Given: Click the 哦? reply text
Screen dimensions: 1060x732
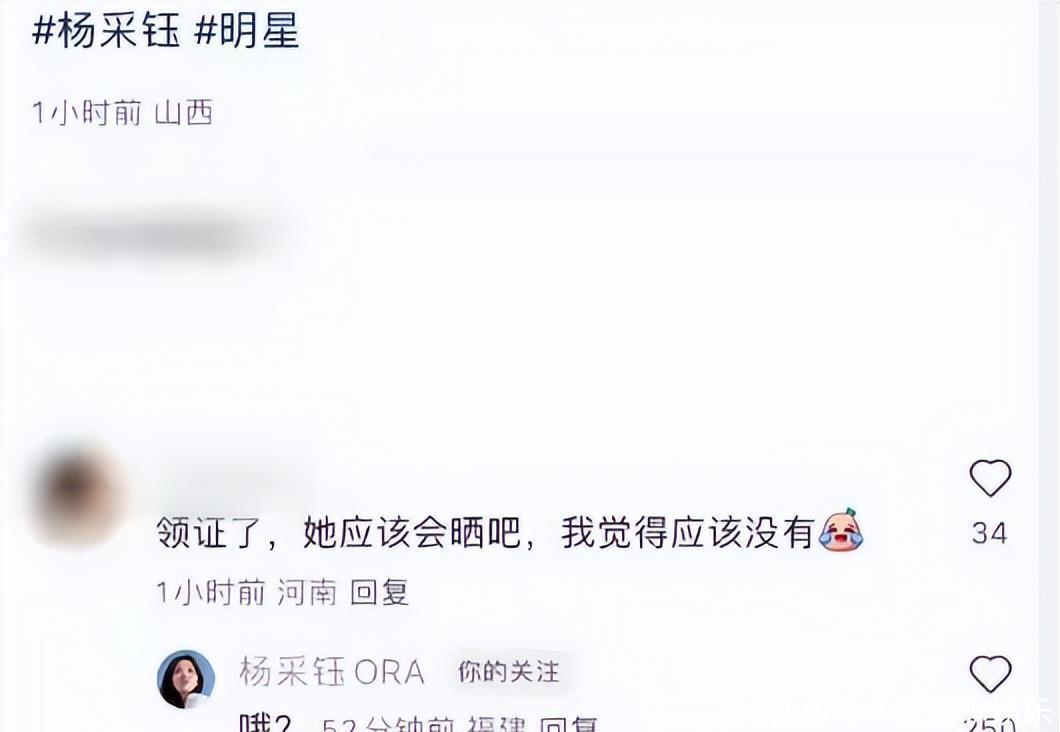Looking at the screenshot, I should click(x=265, y=723).
